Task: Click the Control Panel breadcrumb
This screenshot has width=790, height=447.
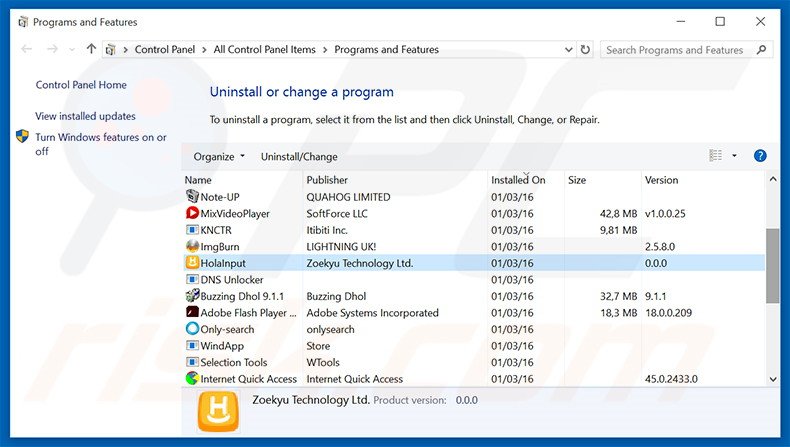Action: click(165, 49)
